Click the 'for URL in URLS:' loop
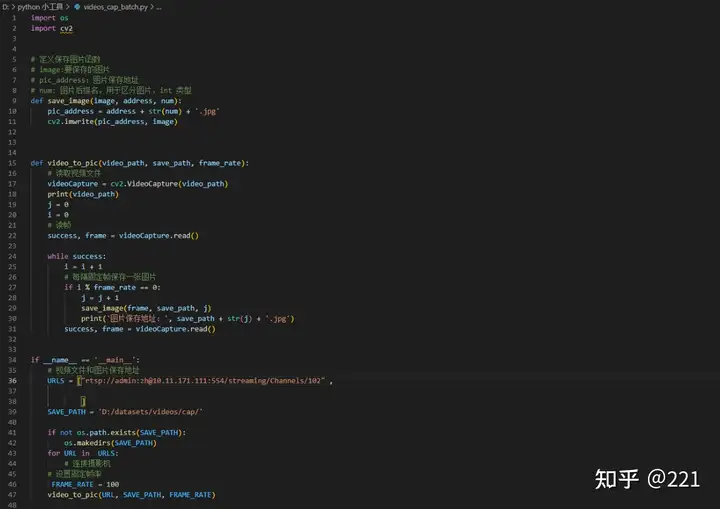This screenshot has width=720, height=509. 83,453
